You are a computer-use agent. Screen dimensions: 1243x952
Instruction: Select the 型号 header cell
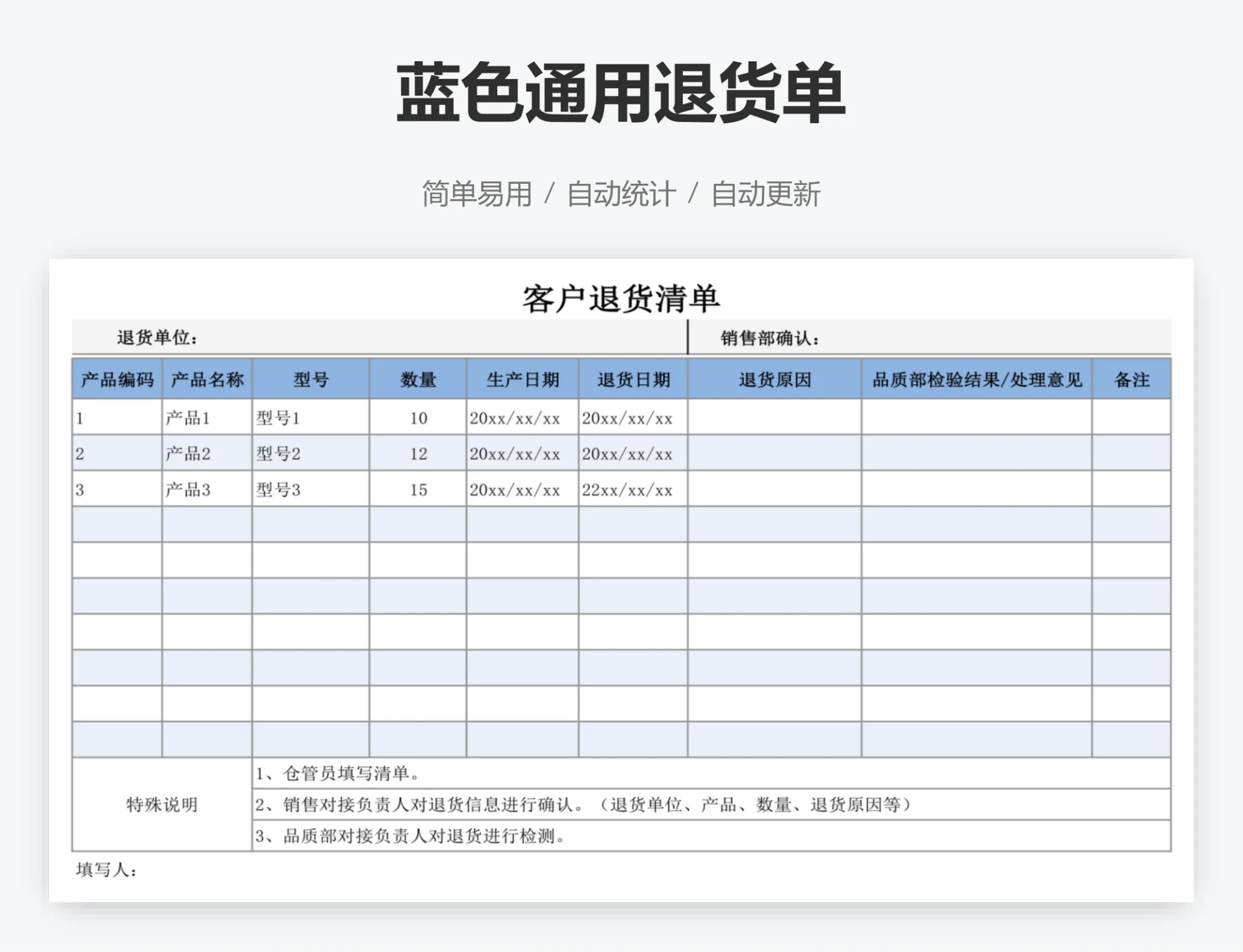coord(311,380)
